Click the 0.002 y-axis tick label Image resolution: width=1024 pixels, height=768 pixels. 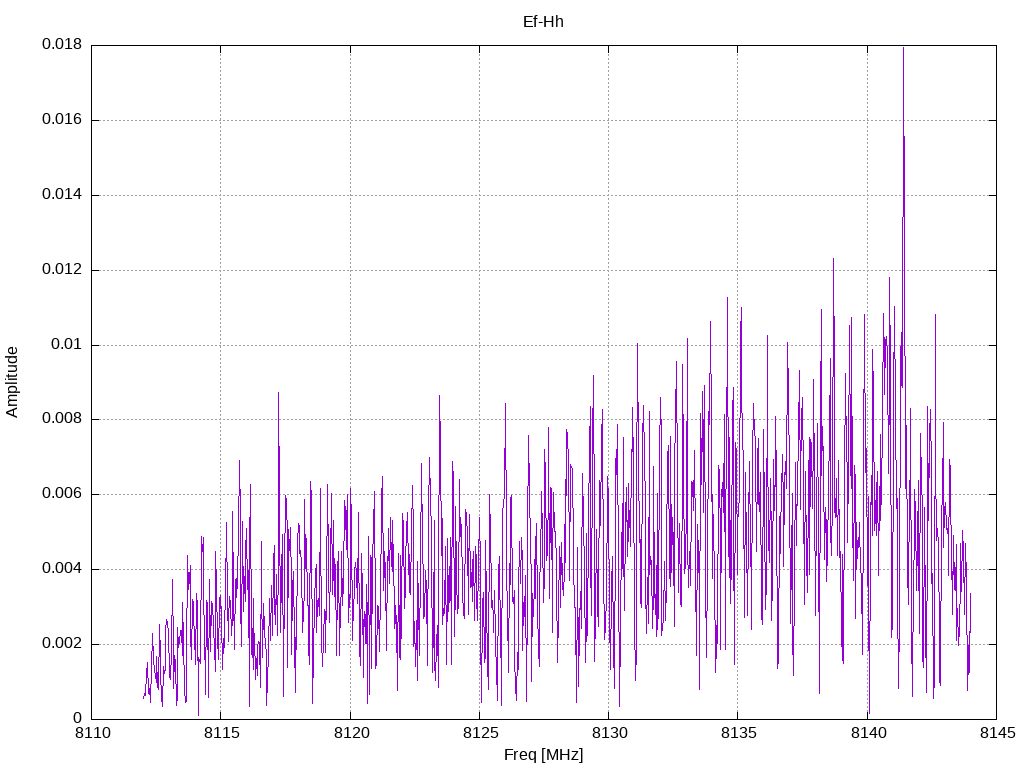(62, 643)
